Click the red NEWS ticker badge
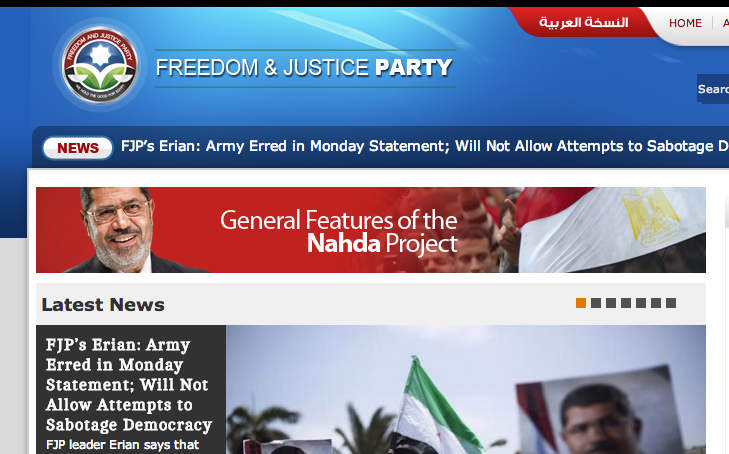The width and height of the screenshot is (729, 454). [x=78, y=148]
